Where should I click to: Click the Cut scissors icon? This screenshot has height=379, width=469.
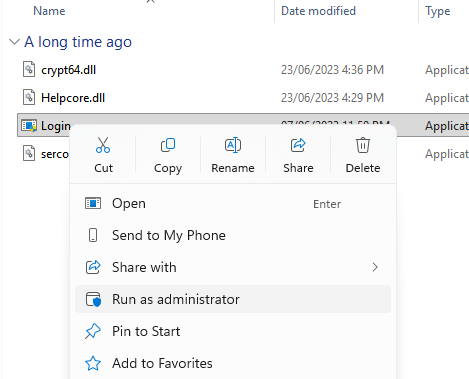103,145
